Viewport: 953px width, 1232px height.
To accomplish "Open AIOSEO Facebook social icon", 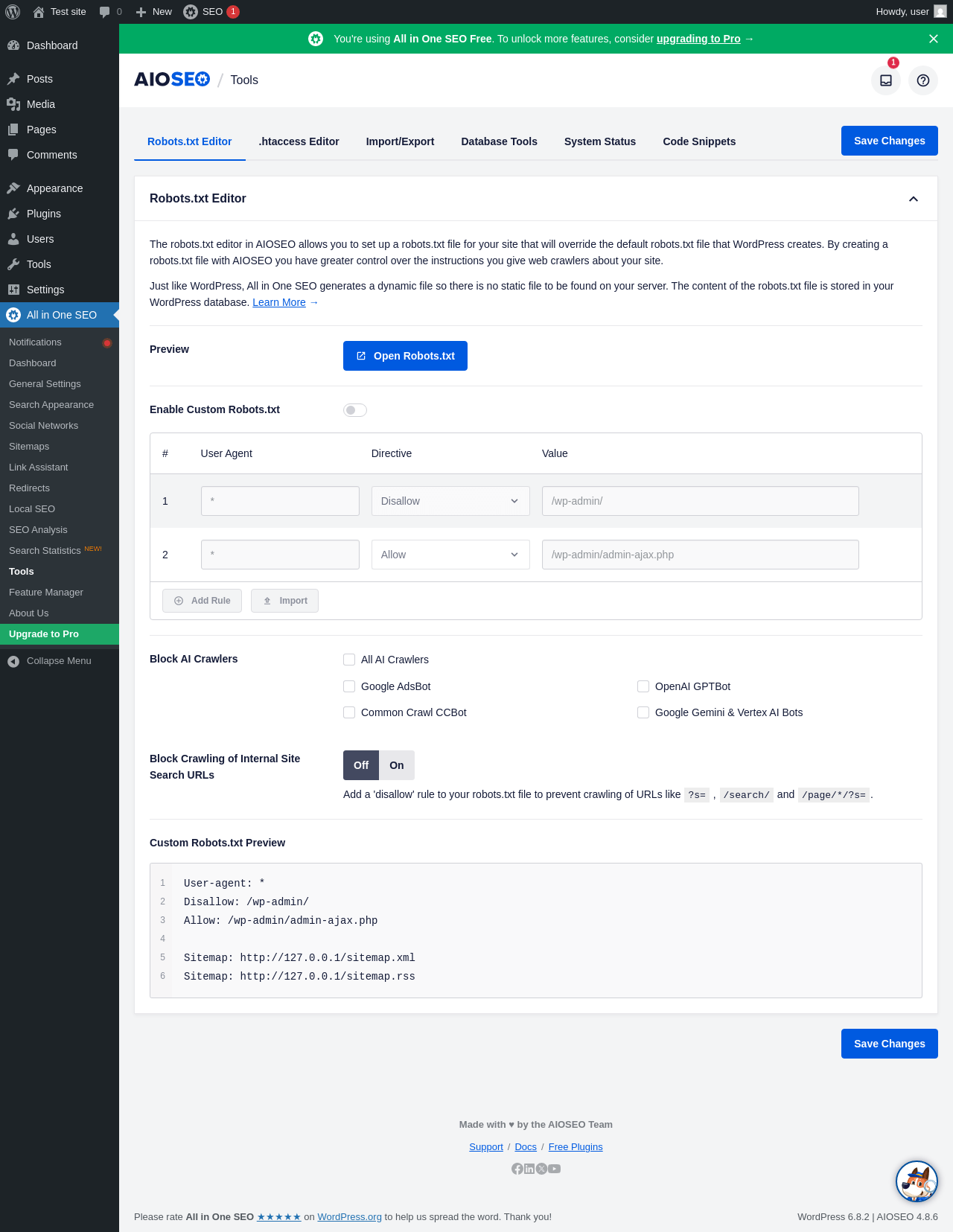I will [517, 1169].
